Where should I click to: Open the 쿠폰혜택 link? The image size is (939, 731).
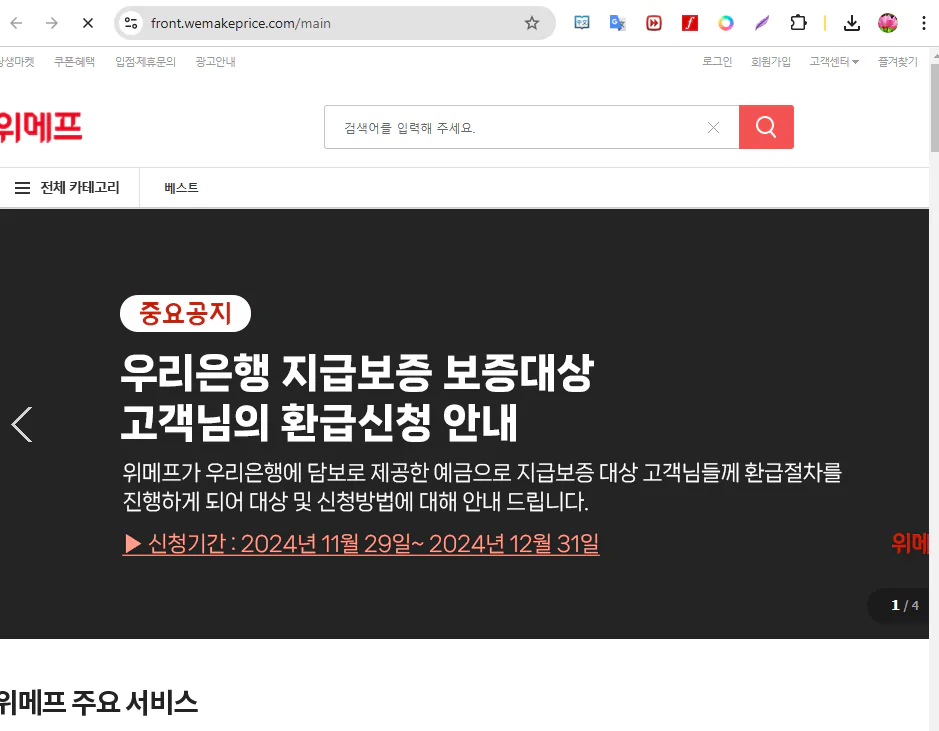click(74, 62)
